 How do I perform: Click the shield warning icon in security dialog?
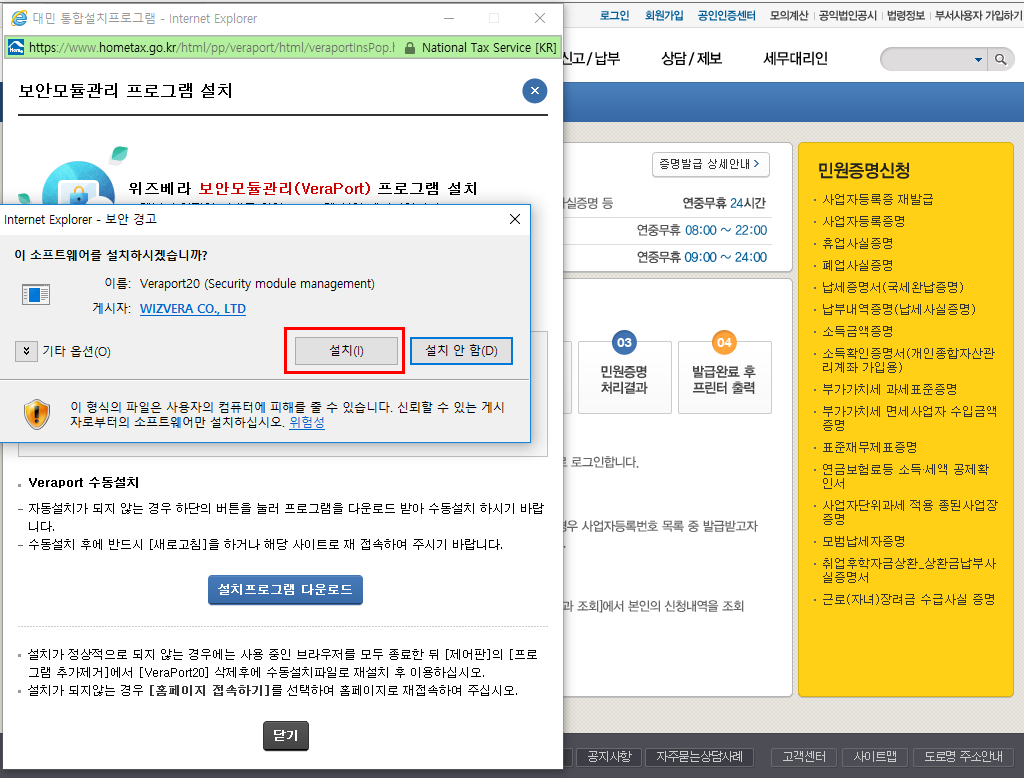(x=37, y=414)
